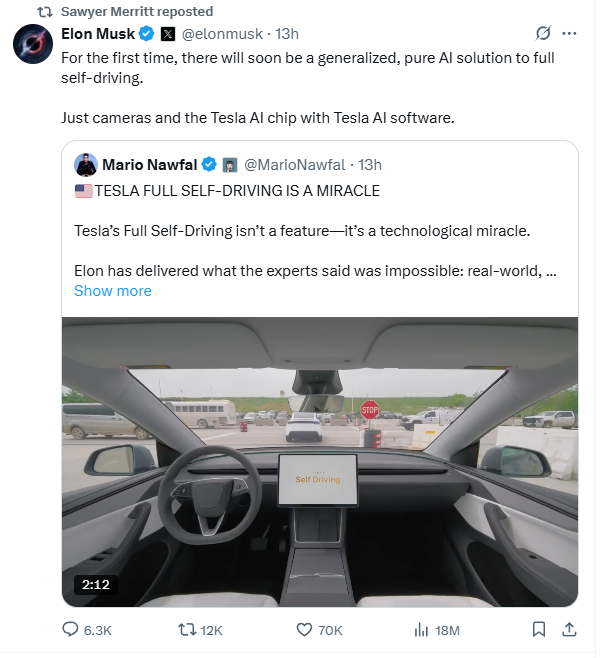Screen dimensions: 609x658
Task: Bookmark this post
Action: click(x=538, y=630)
